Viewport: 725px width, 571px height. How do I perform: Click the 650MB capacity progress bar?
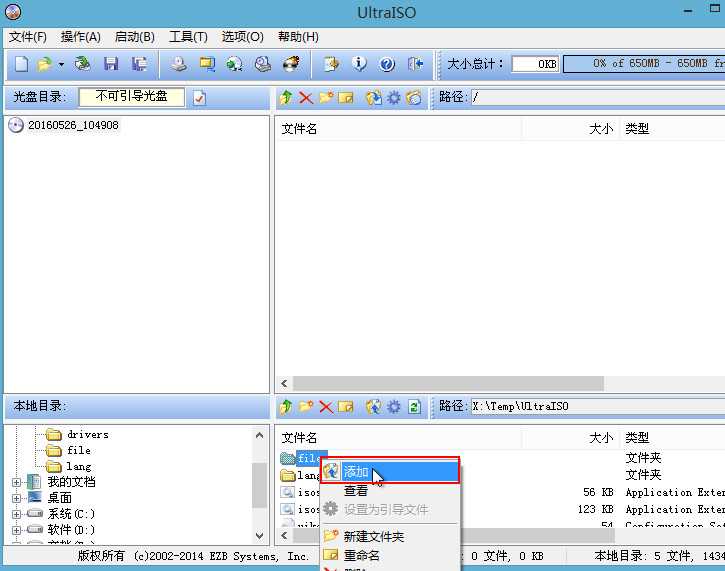(644, 64)
